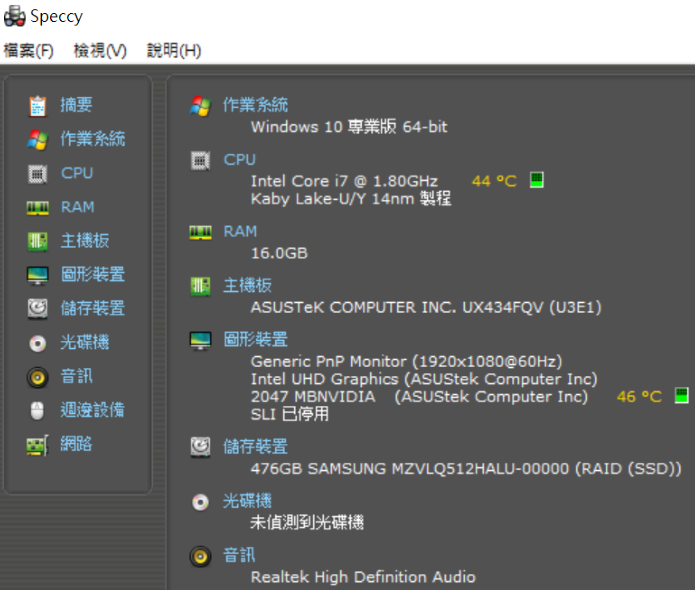Viewport: 695px width, 590px height.
Task: Click the 光碟機 disc icon in sidebar
Action: point(38,343)
